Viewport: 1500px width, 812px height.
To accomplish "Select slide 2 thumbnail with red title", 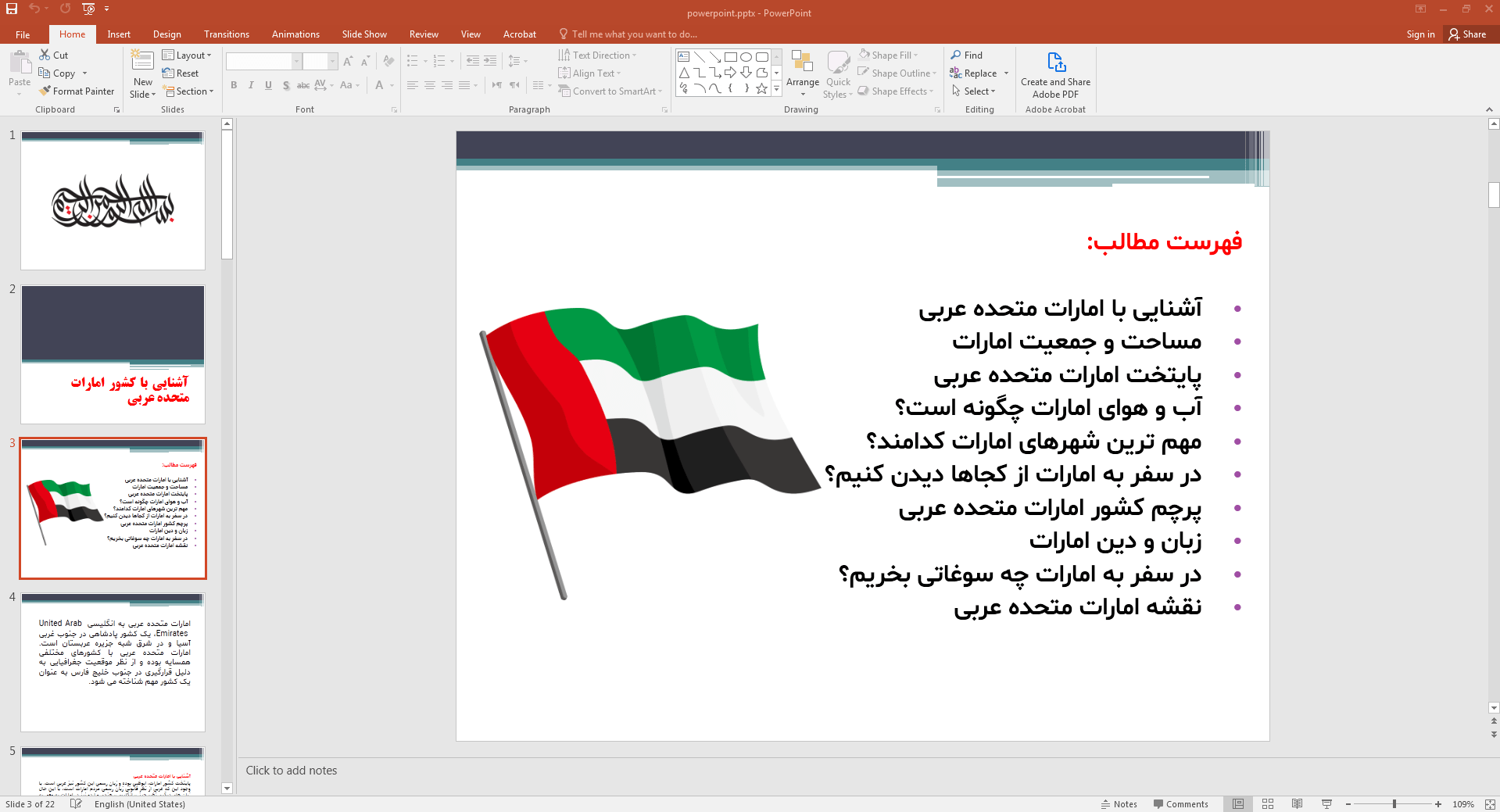I will pyautogui.click(x=113, y=355).
